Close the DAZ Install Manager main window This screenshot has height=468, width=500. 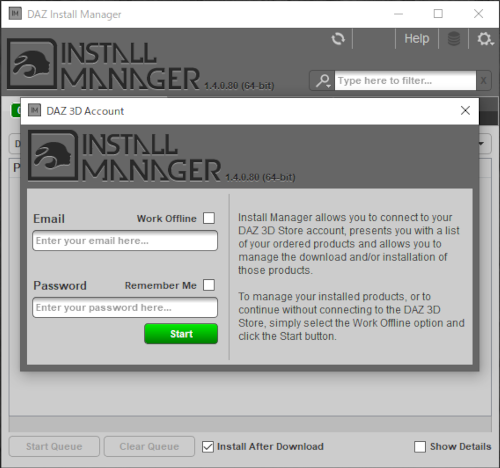(x=478, y=14)
